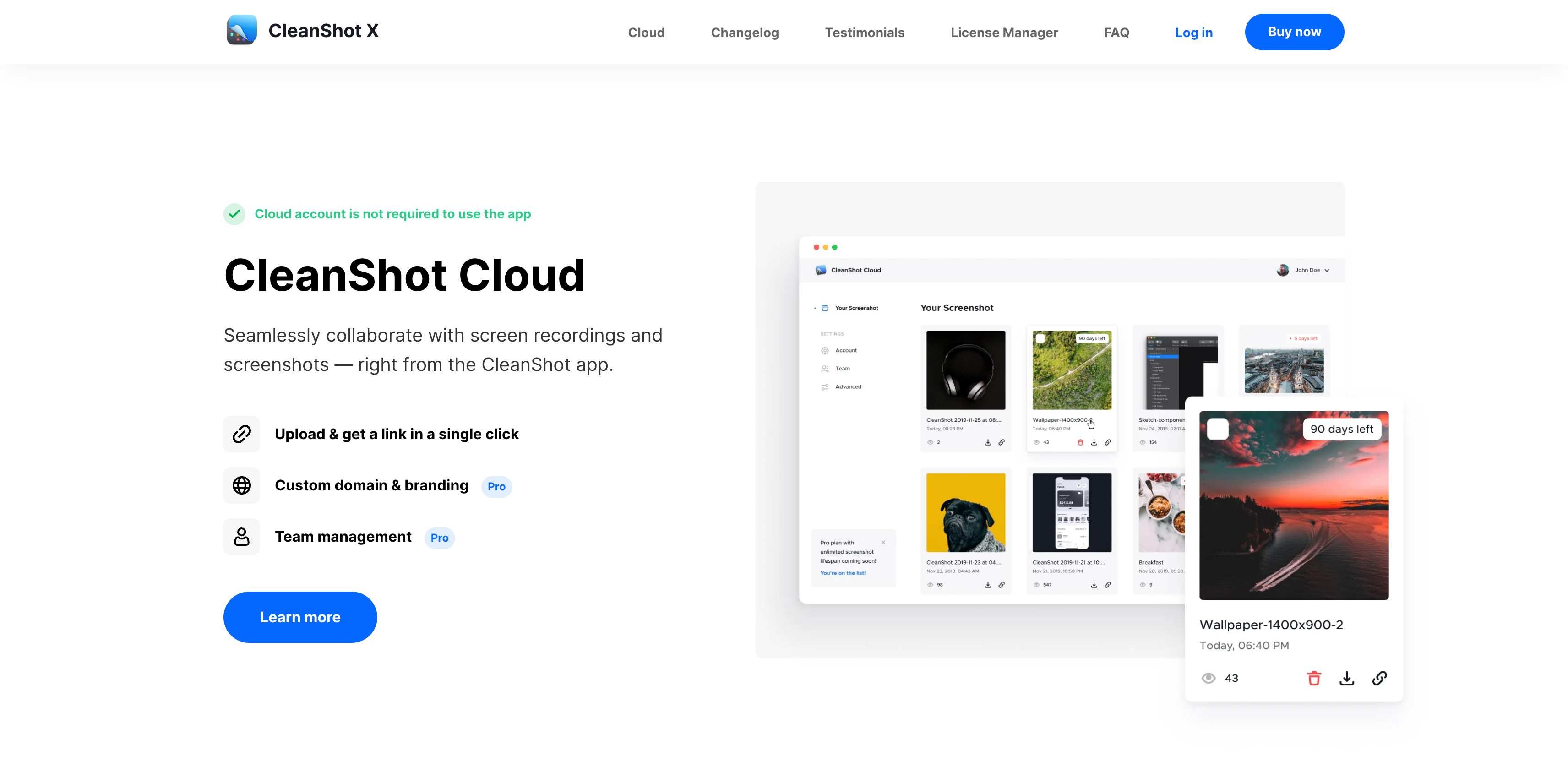1568x783 pixels.
Task: Click the Learn more button
Action: 300,617
